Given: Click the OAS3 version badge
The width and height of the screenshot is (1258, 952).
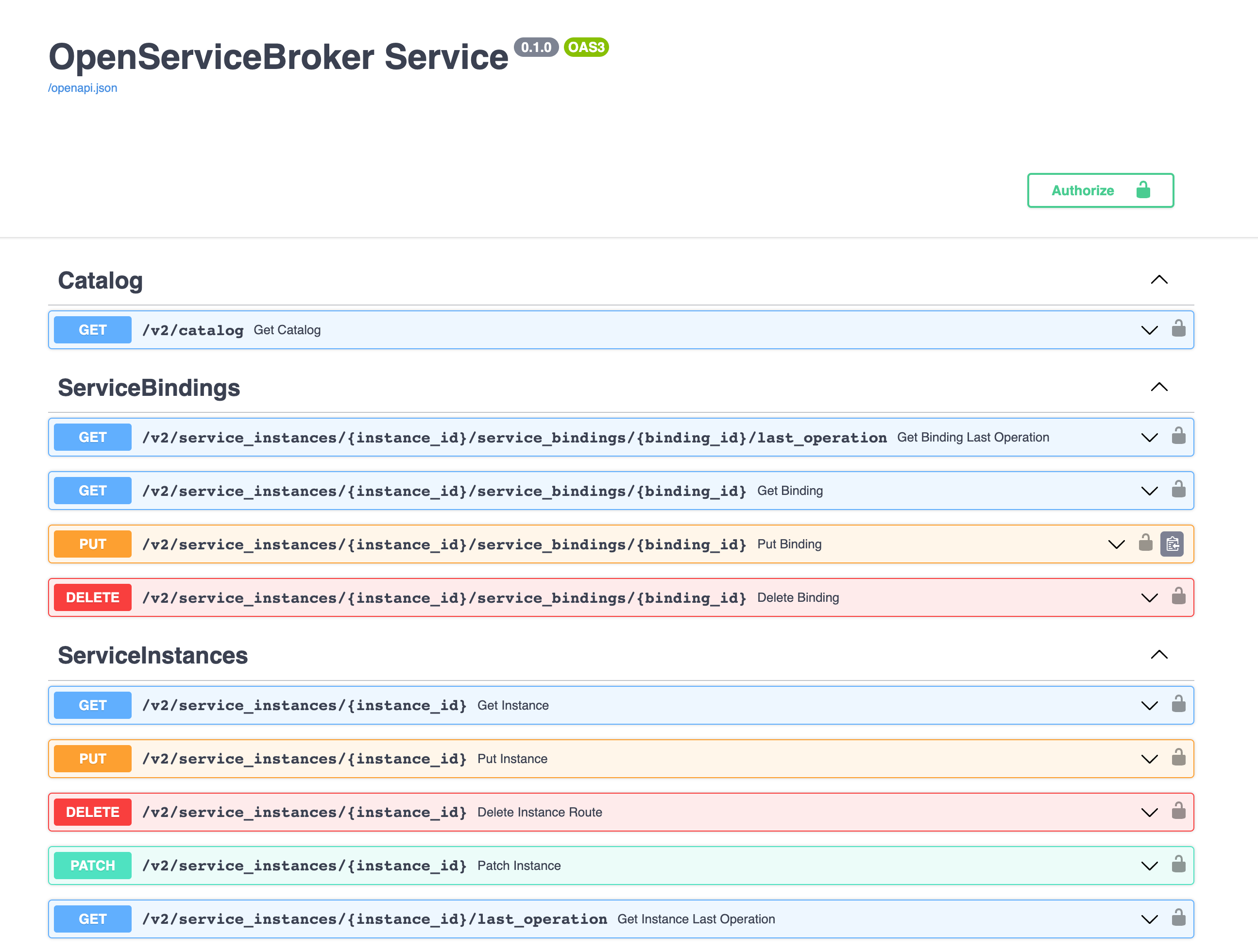Looking at the screenshot, I should (586, 47).
